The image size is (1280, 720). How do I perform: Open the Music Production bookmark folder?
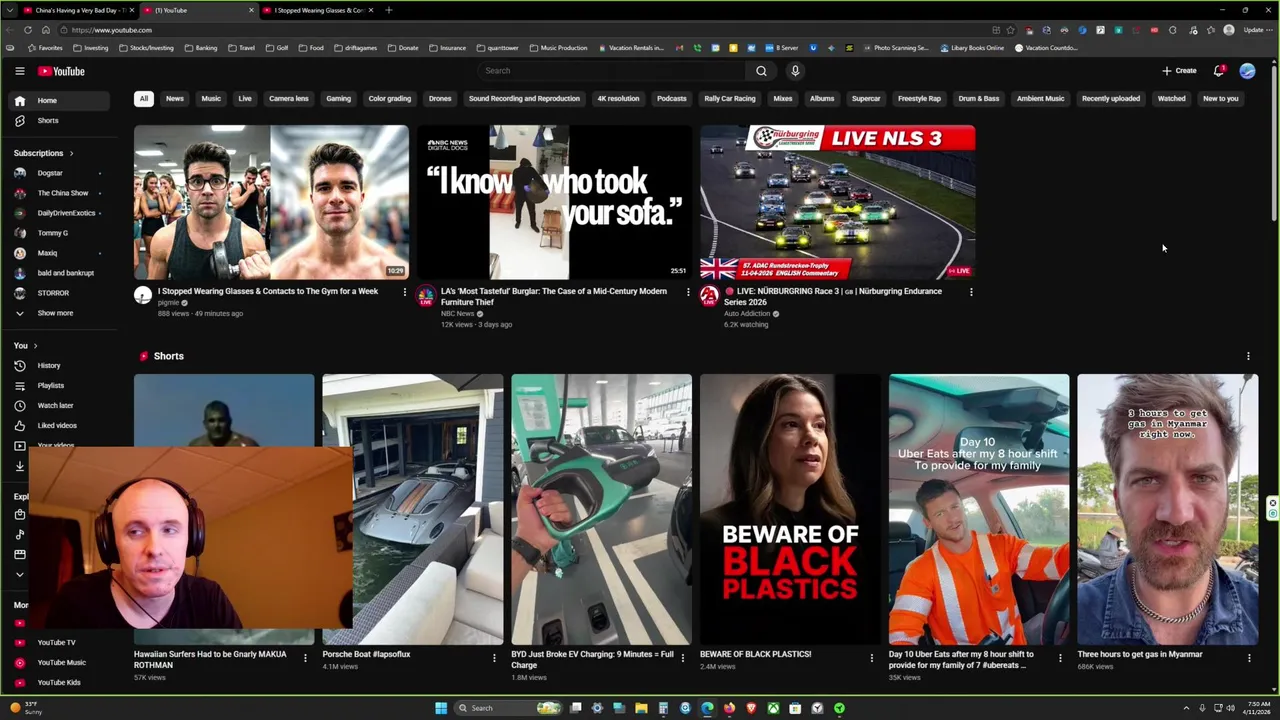tap(557, 48)
